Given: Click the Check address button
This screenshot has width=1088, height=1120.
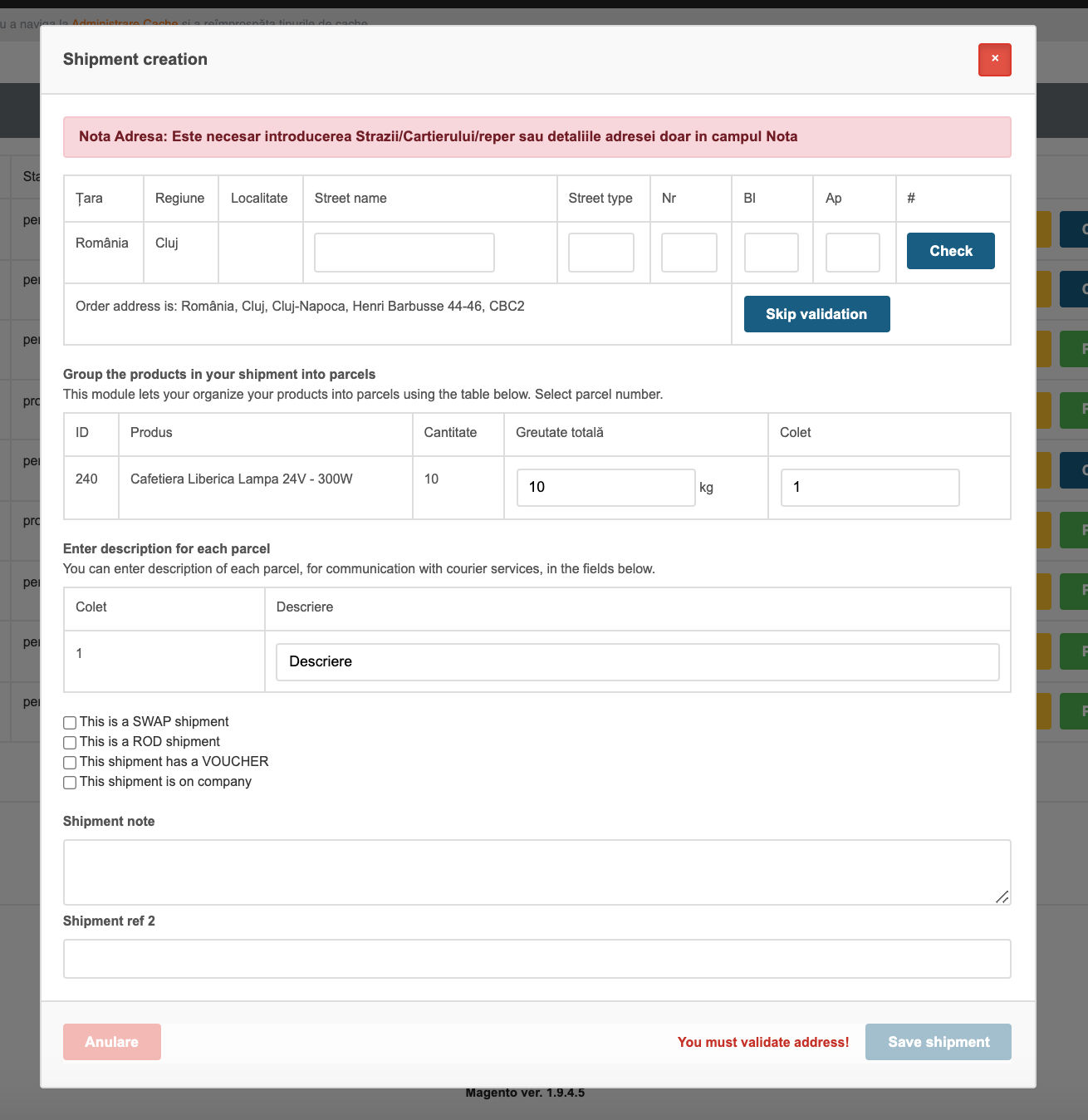Looking at the screenshot, I should pyautogui.click(x=951, y=251).
